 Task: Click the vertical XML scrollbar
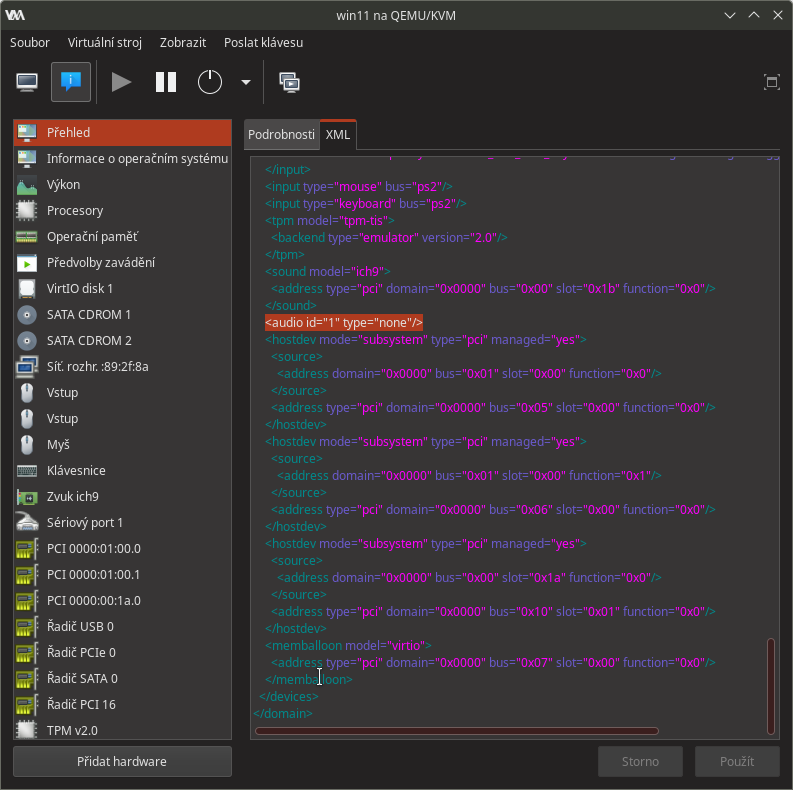click(x=771, y=686)
